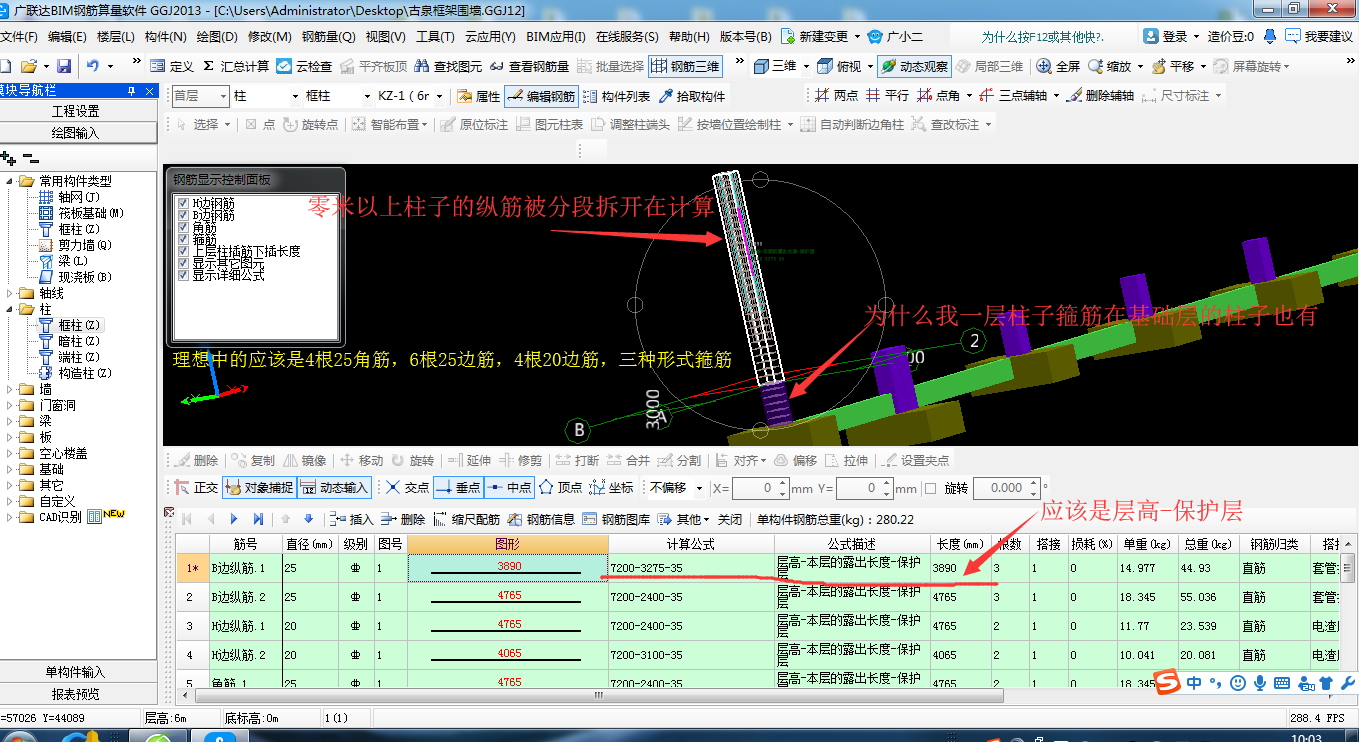This screenshot has width=1359, height=742.
Task: Toggle 正交 orthogonal mode
Action: click(x=195, y=488)
